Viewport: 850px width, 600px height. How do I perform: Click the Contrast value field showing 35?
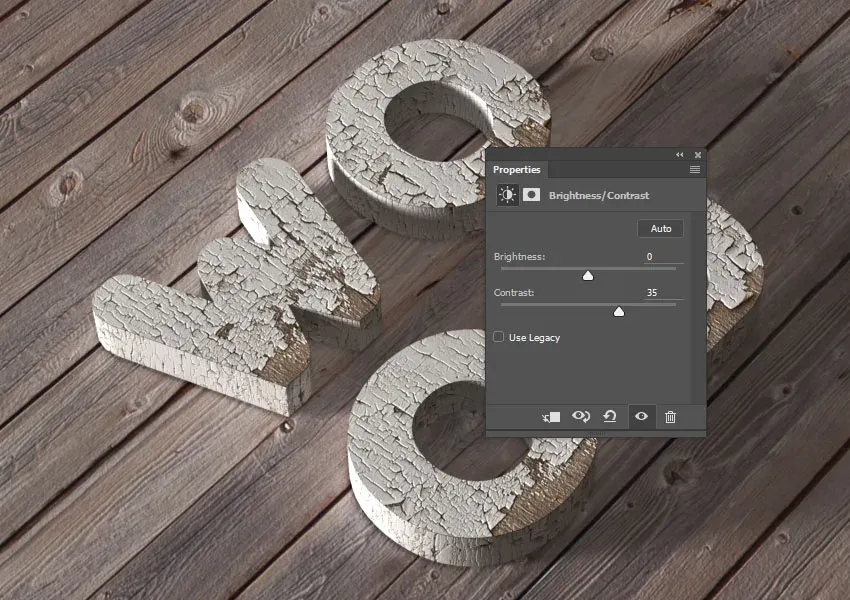pos(664,292)
